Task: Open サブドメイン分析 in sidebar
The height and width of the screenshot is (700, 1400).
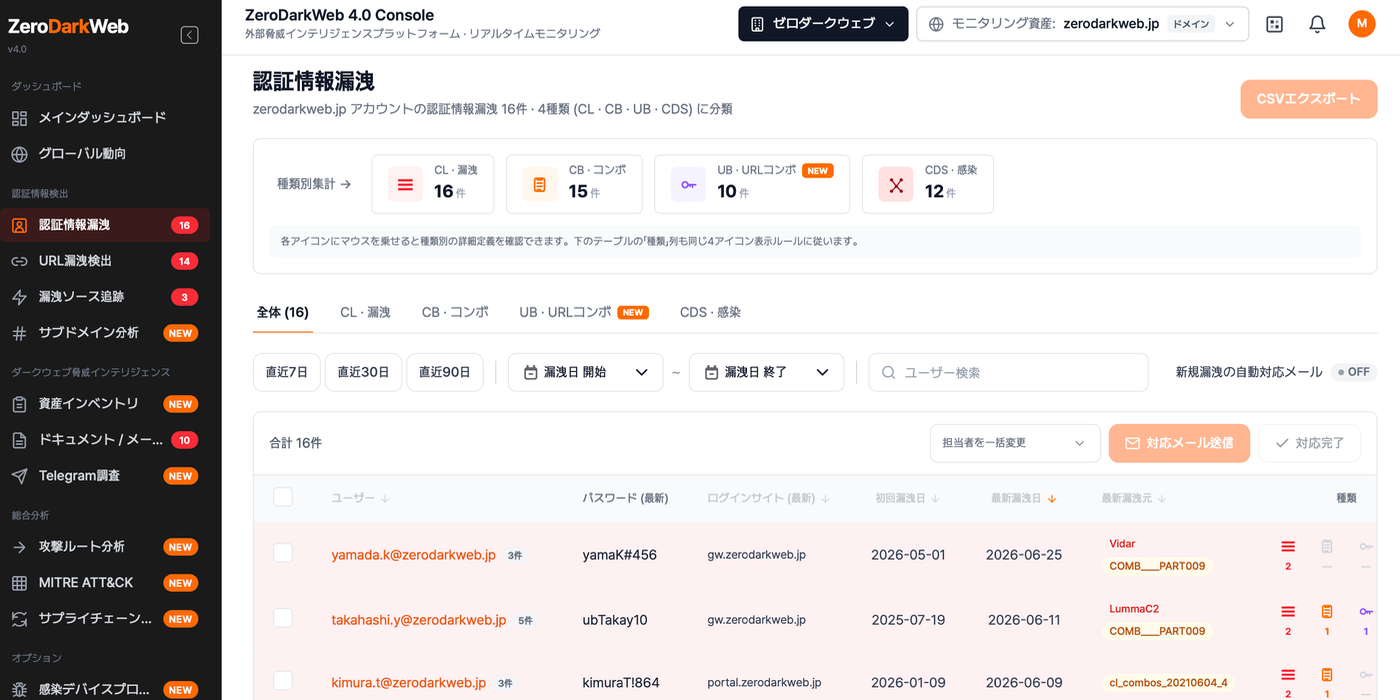Action: 105,333
